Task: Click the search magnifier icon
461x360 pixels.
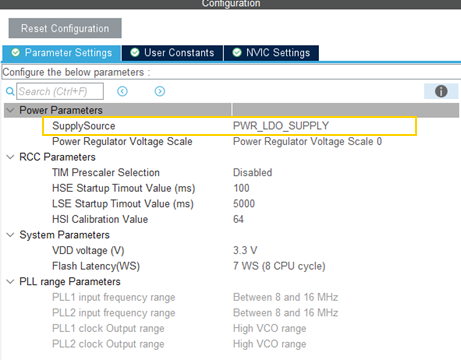Action: [10, 91]
